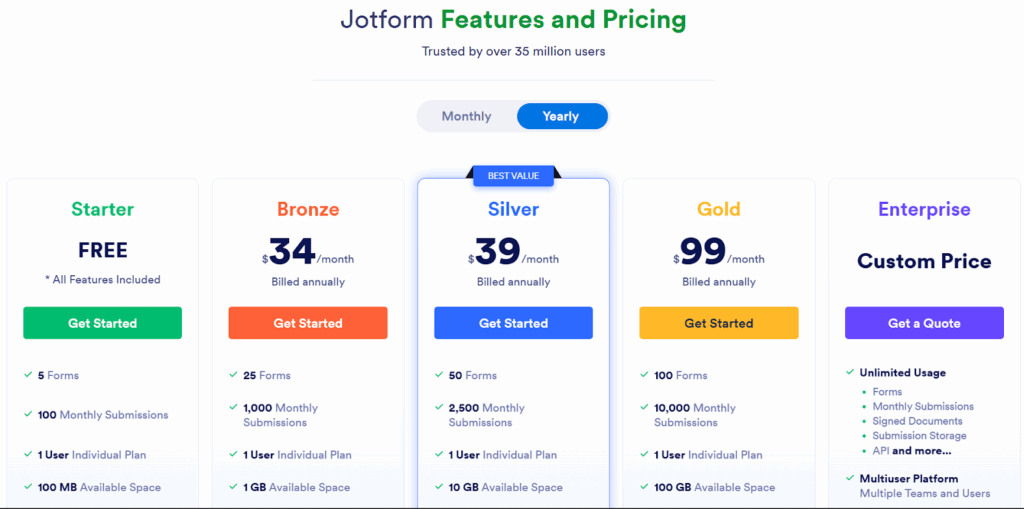Screen dimensions: 1024x509
Task: Click checkmark icon beside 5 Forms
Action: pyautogui.click(x=28, y=375)
